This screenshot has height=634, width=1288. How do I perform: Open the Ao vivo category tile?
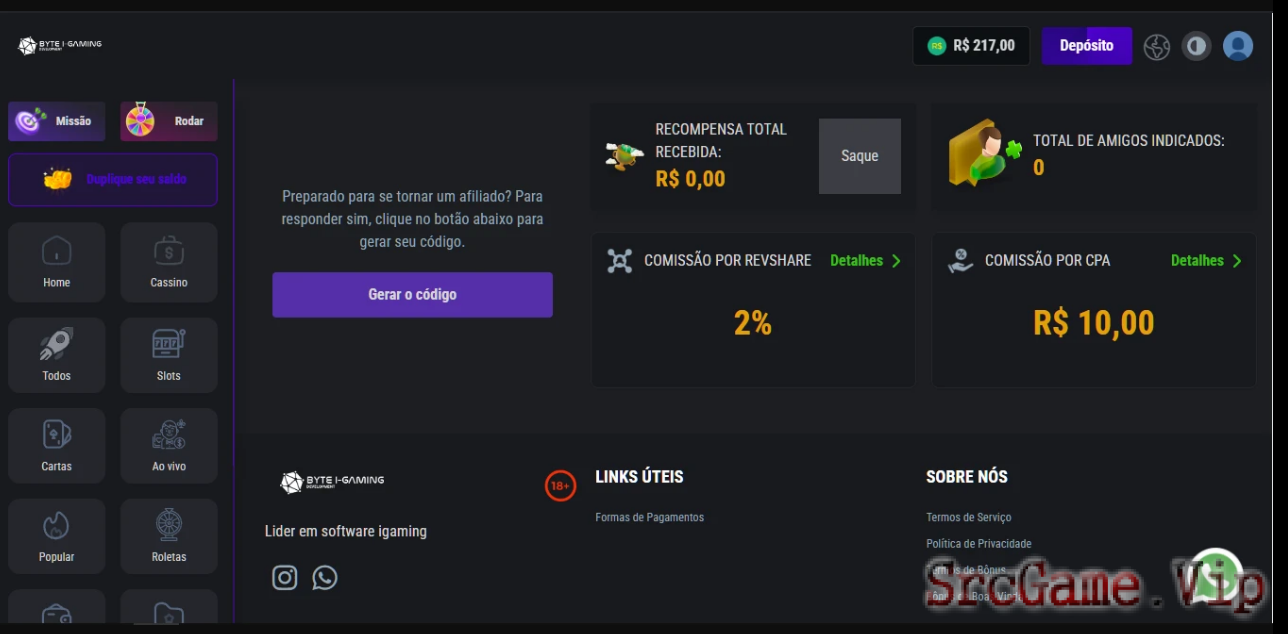[169, 446]
